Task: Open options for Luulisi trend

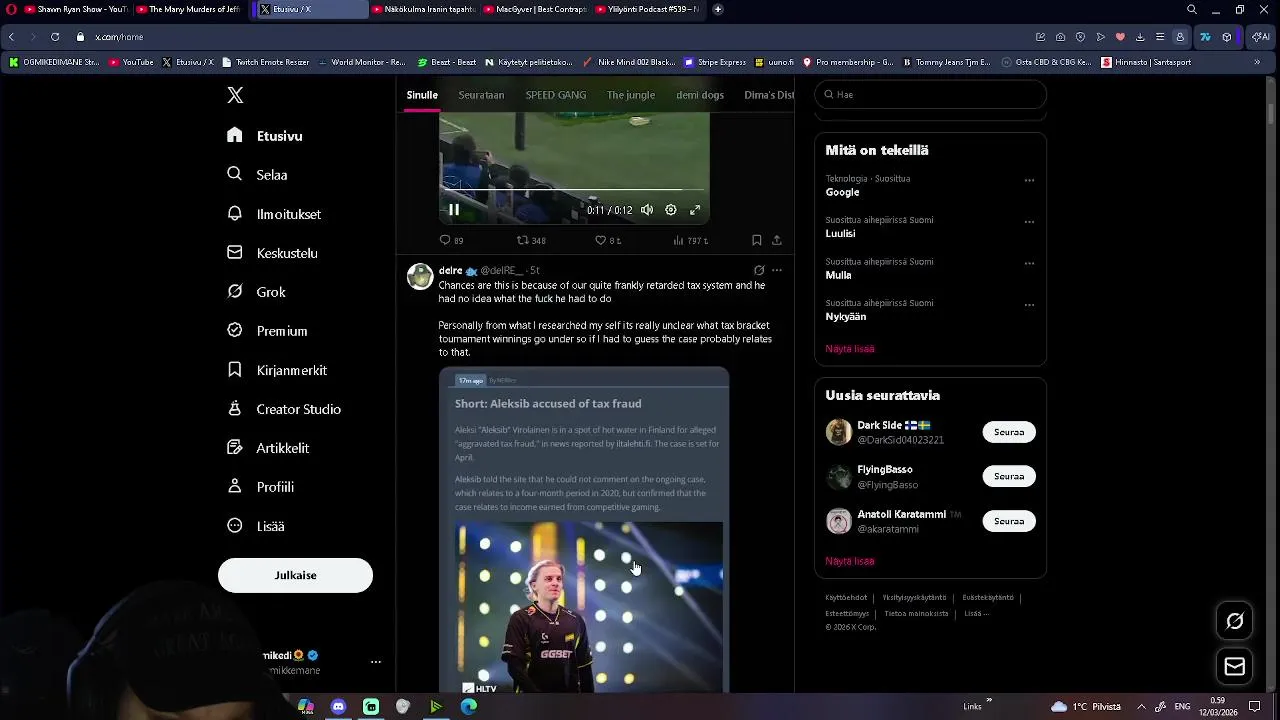Action: click(x=1029, y=222)
